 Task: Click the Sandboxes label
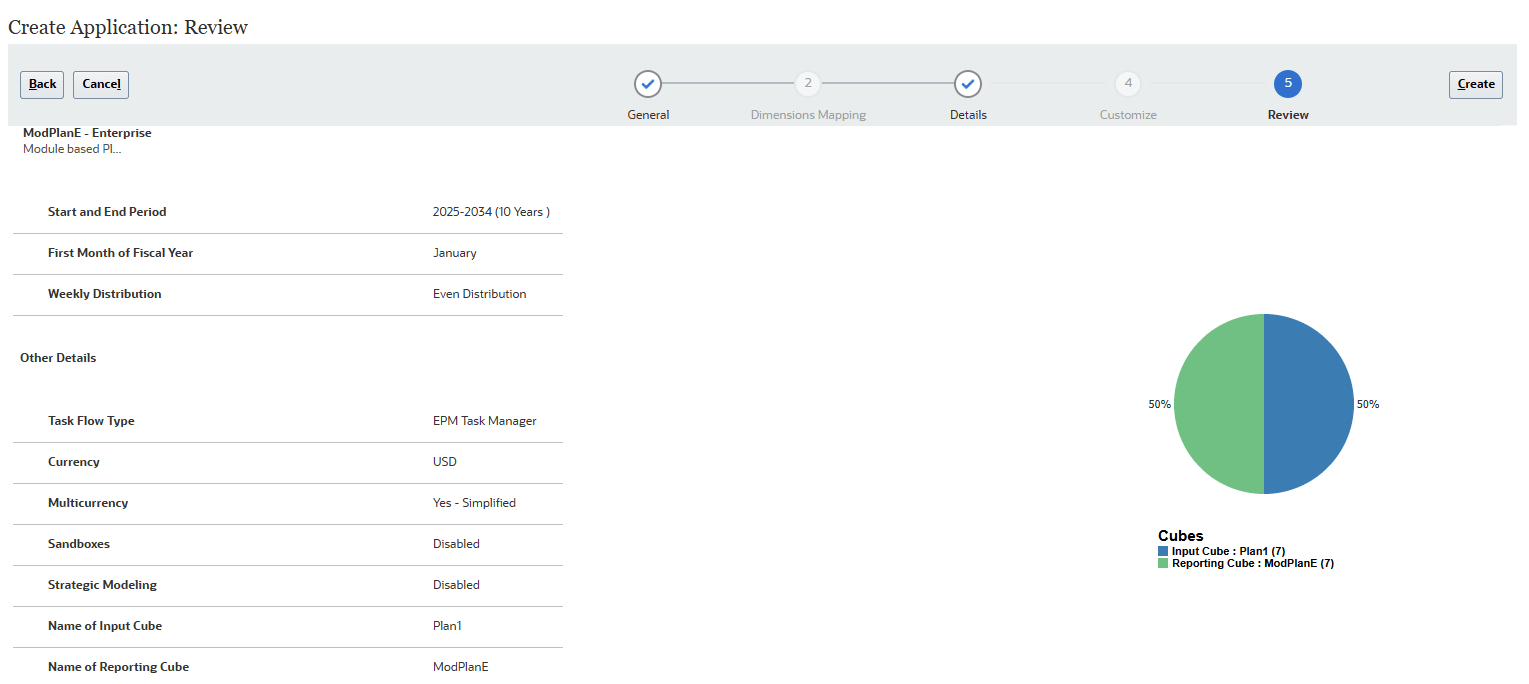[79, 544]
